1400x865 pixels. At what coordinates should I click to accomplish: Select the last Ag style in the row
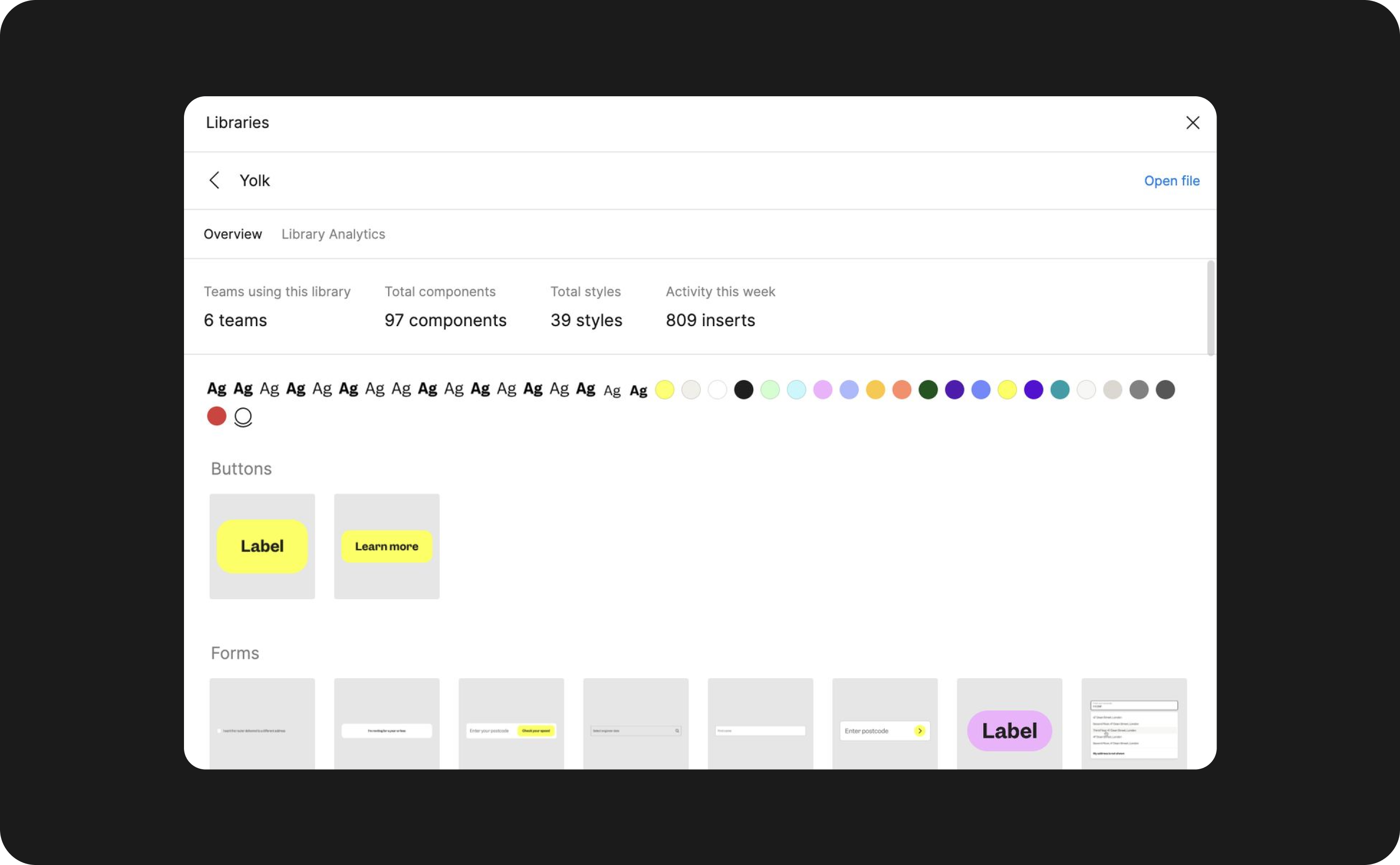click(639, 390)
